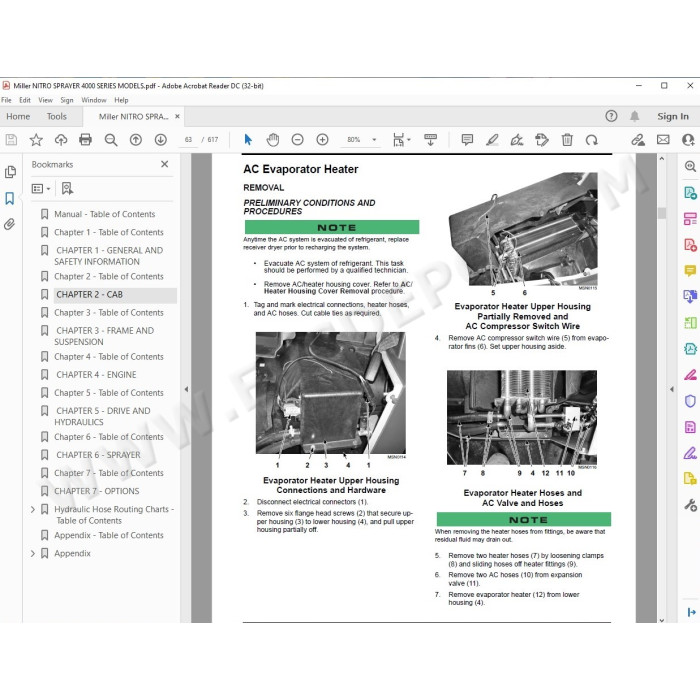The width and height of the screenshot is (700, 700).
Task: Switch to the Tools tab
Action: (57, 117)
